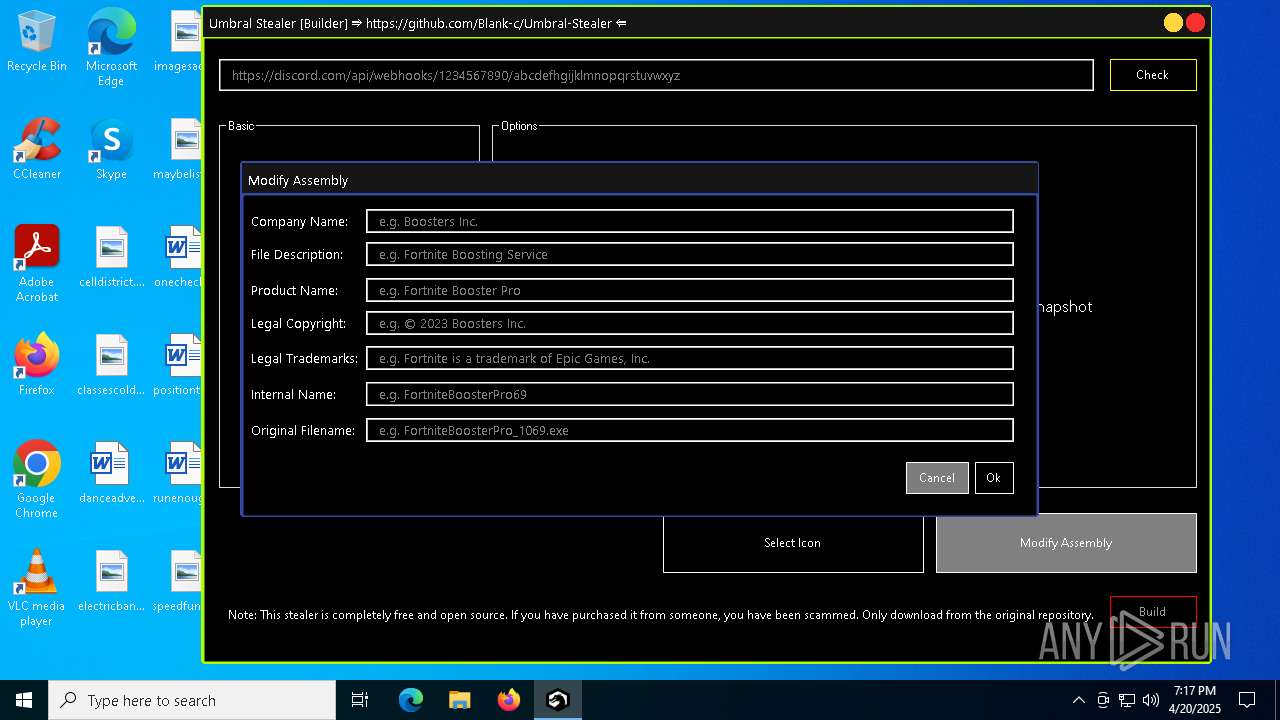Click the Original Filename field

point(690,430)
